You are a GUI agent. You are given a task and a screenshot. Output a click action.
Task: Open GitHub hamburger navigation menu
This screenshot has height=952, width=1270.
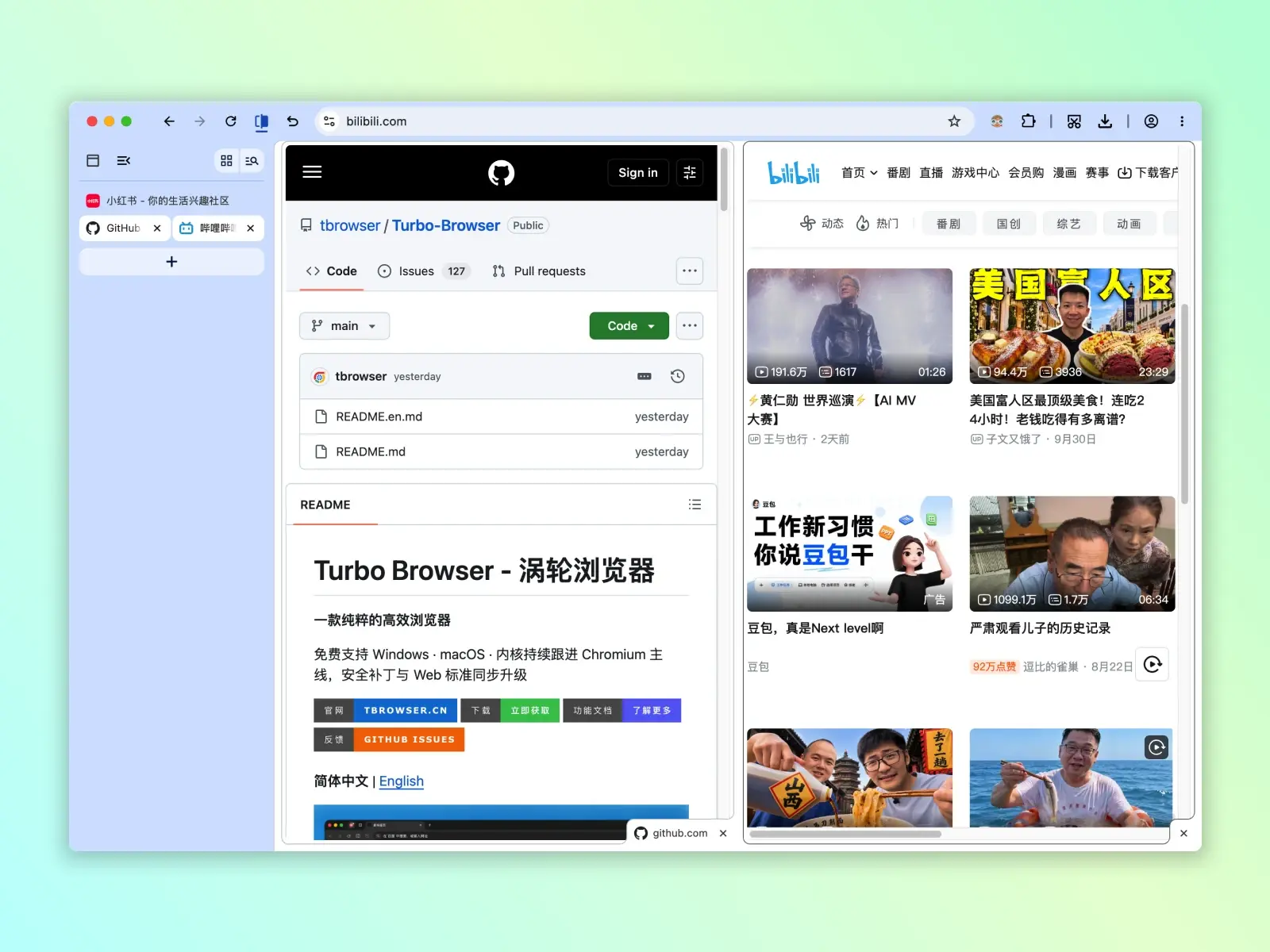pos(312,172)
